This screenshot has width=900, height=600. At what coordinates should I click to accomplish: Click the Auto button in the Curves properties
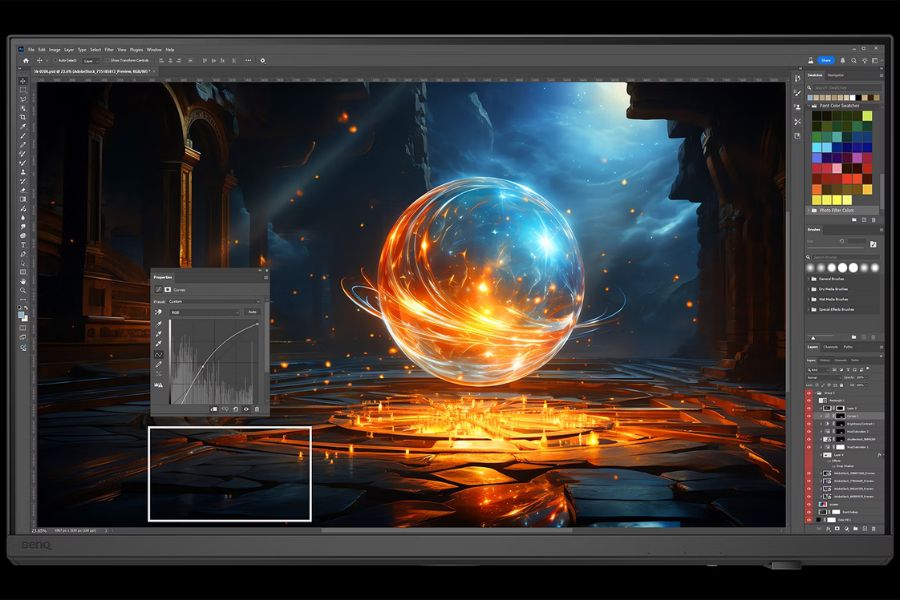(x=253, y=312)
